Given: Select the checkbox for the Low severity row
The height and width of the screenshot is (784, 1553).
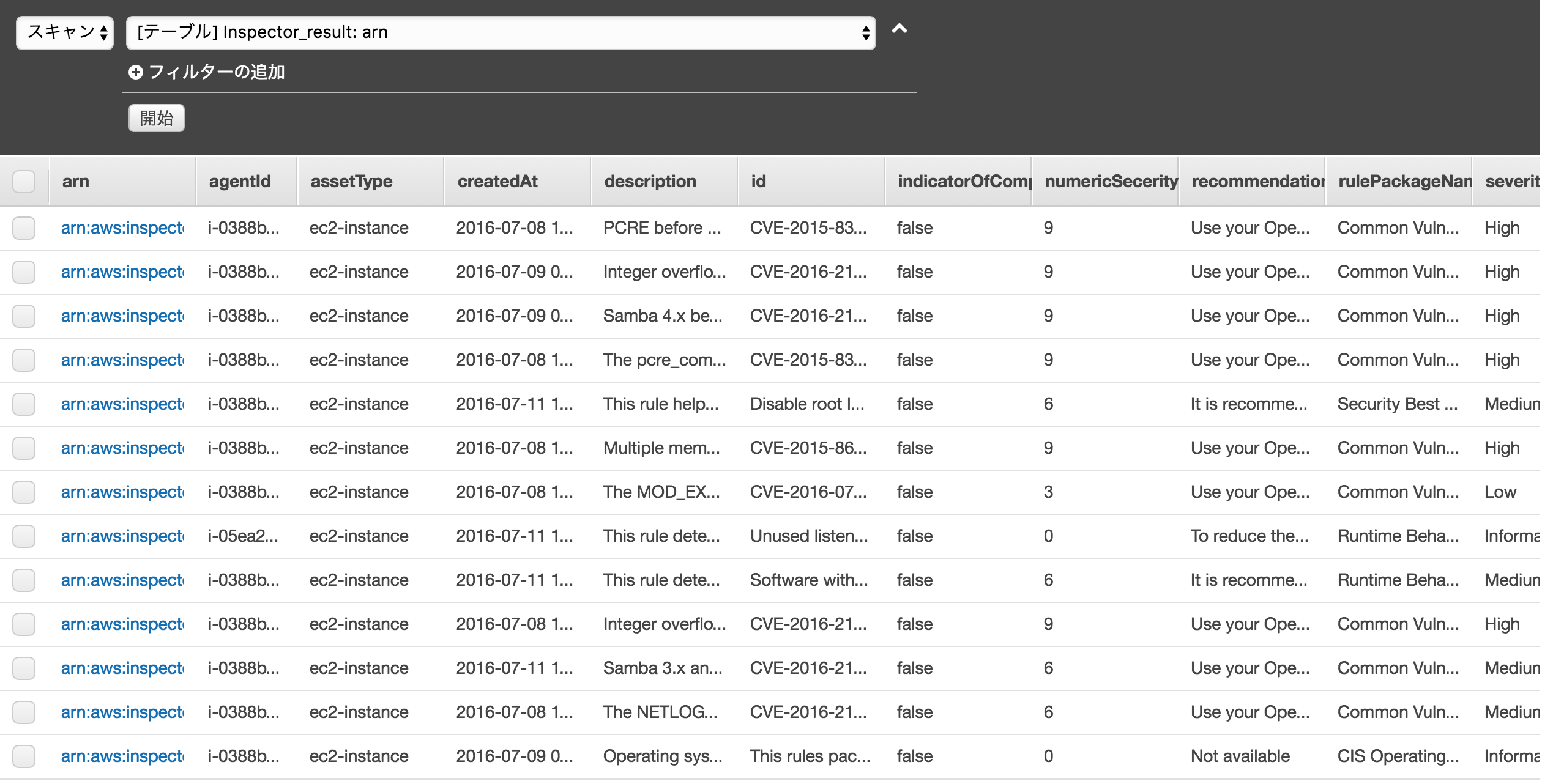Looking at the screenshot, I should (x=23, y=492).
